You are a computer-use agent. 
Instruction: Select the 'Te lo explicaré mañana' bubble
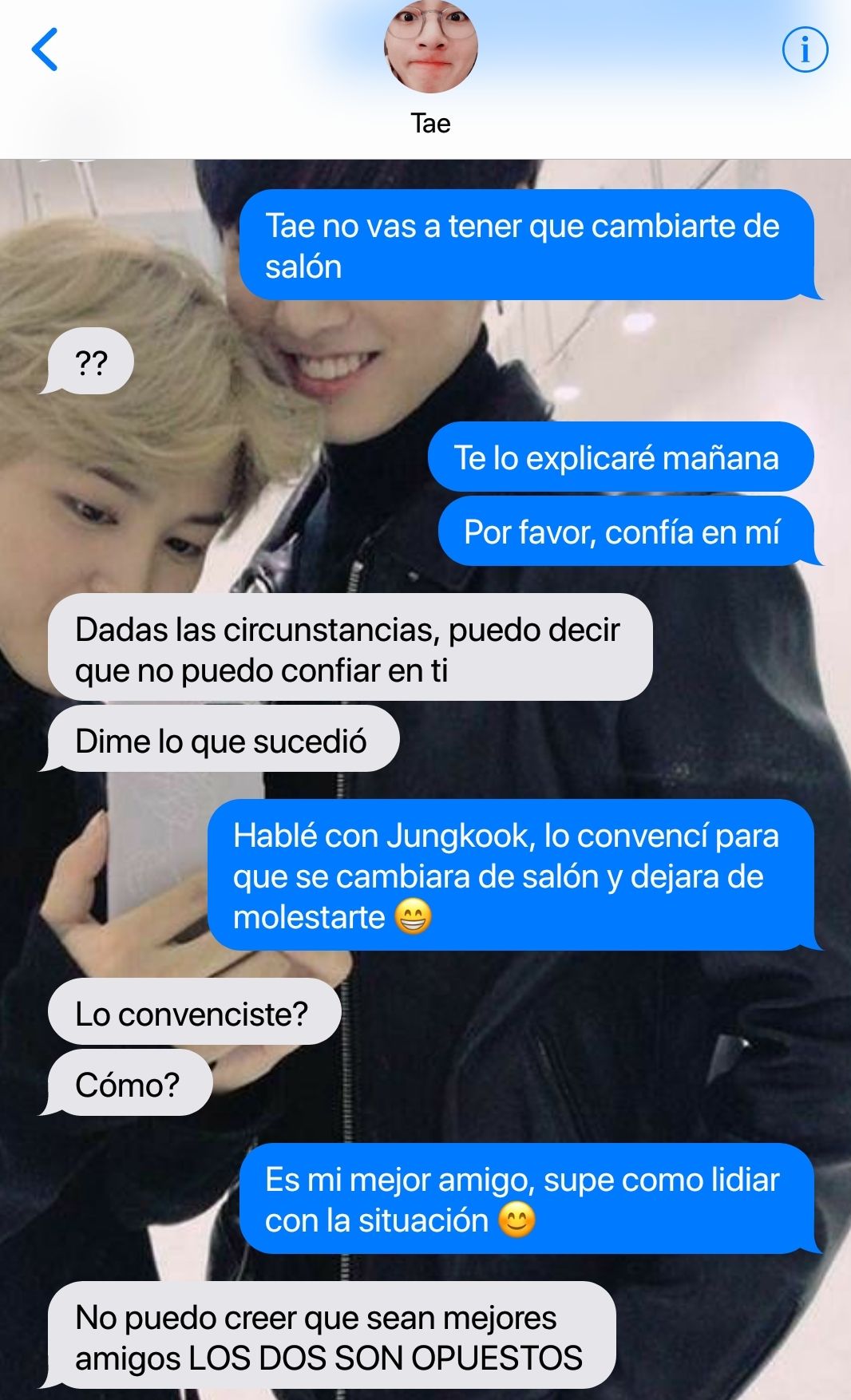(620, 457)
